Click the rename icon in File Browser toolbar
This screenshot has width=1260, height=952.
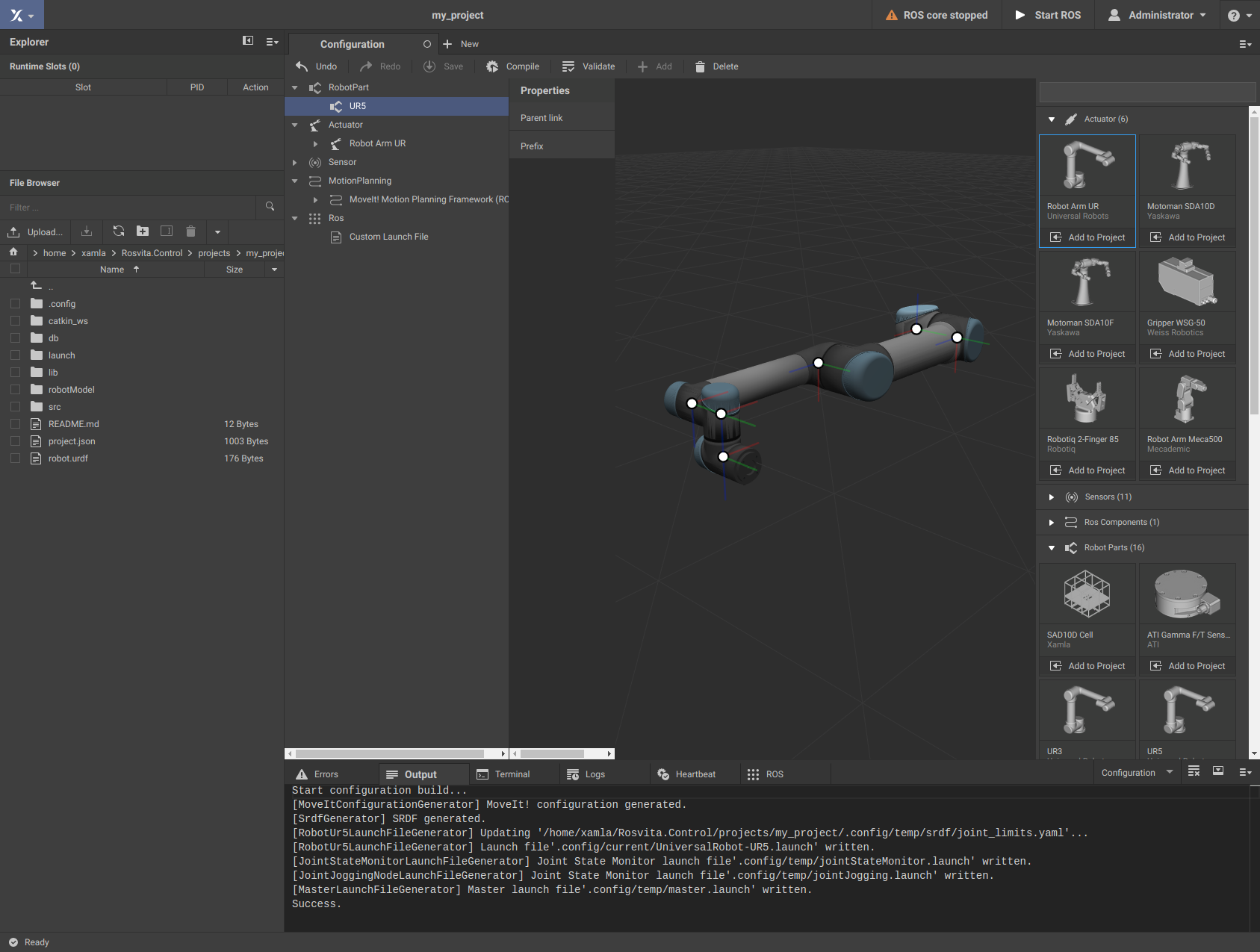click(167, 231)
